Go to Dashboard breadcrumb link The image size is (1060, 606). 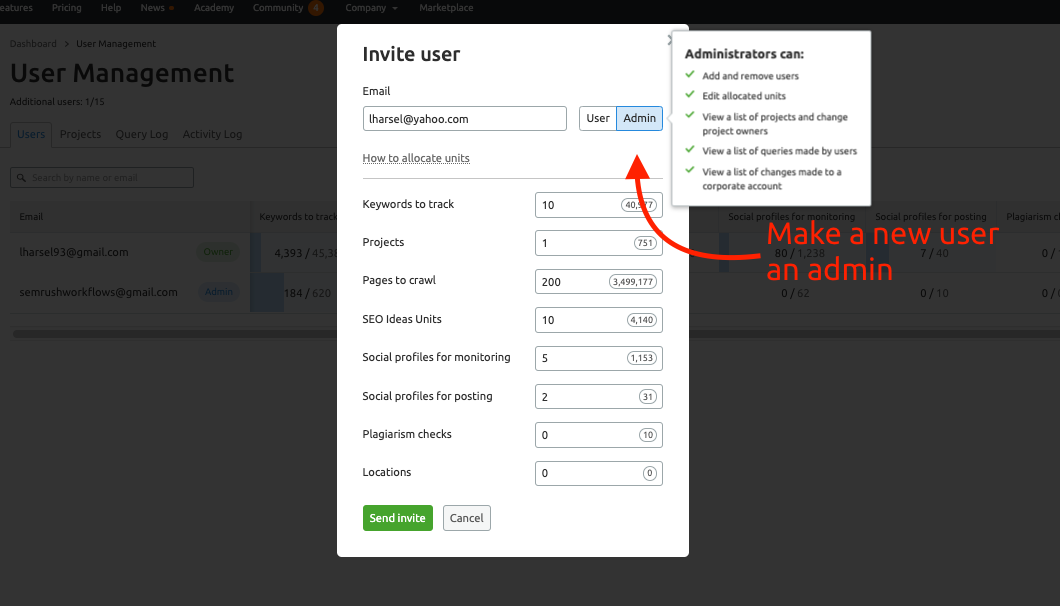33,43
